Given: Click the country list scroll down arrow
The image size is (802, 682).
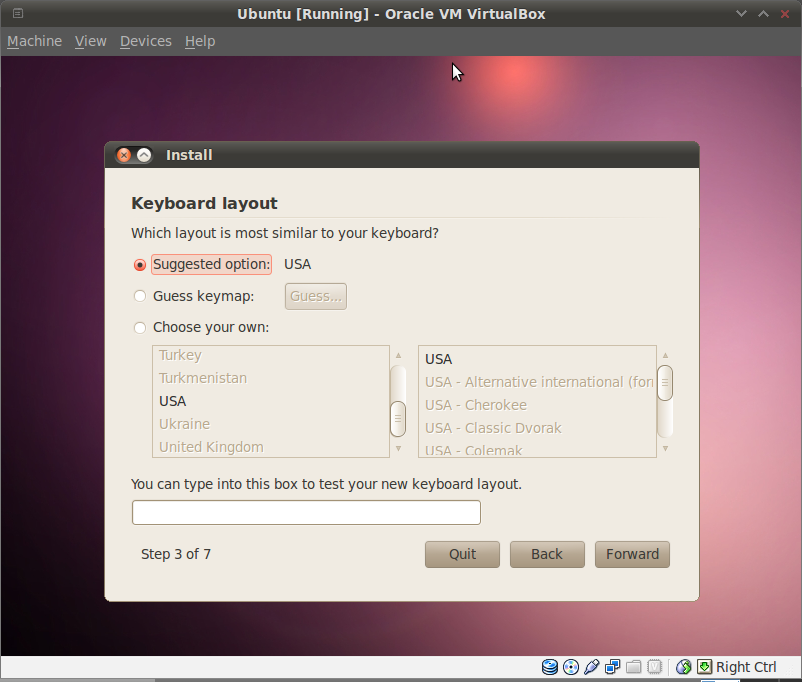Looking at the screenshot, I should pos(398,449).
